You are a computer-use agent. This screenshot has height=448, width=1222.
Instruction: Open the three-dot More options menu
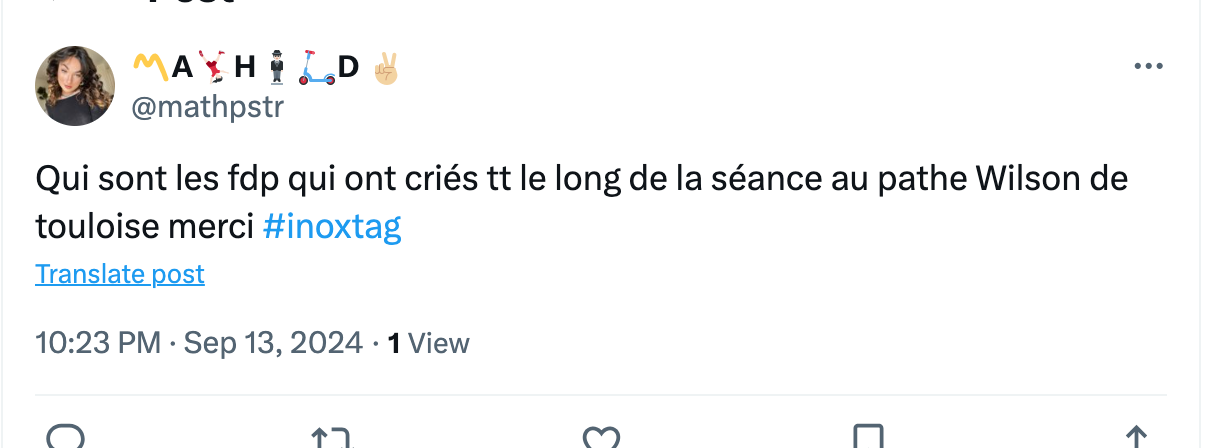1148,67
